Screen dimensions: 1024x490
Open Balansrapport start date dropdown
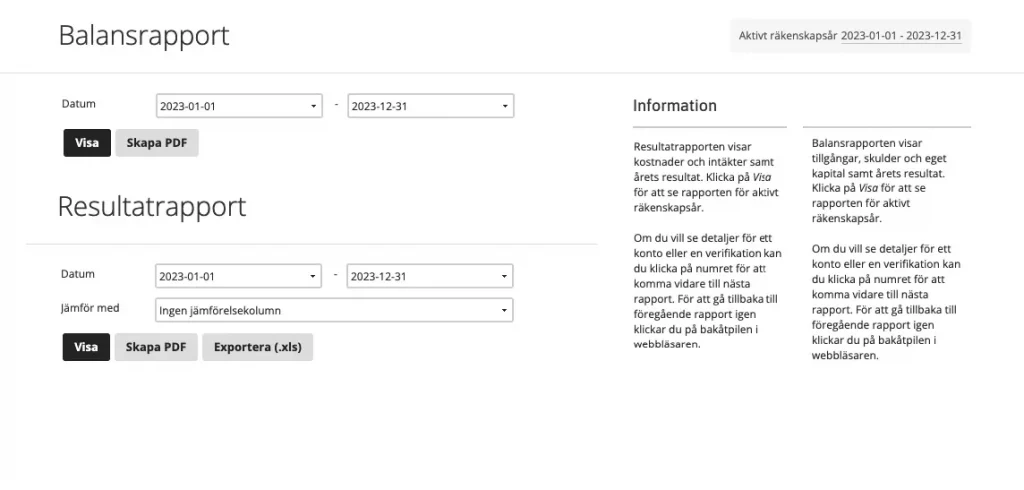click(x=239, y=106)
